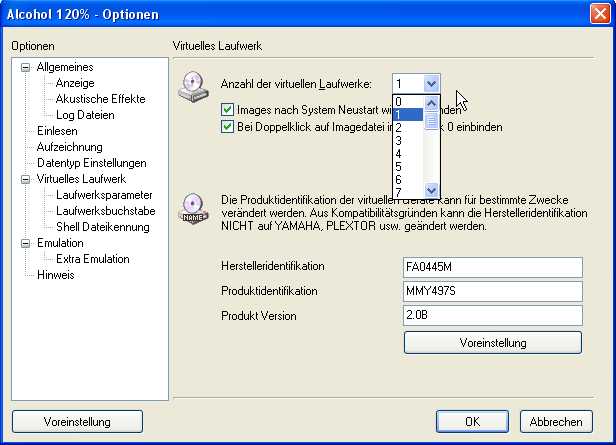Image resolution: width=616 pixels, height=445 pixels.
Task: Select Hinweis in options tree
Action: click(x=55, y=275)
